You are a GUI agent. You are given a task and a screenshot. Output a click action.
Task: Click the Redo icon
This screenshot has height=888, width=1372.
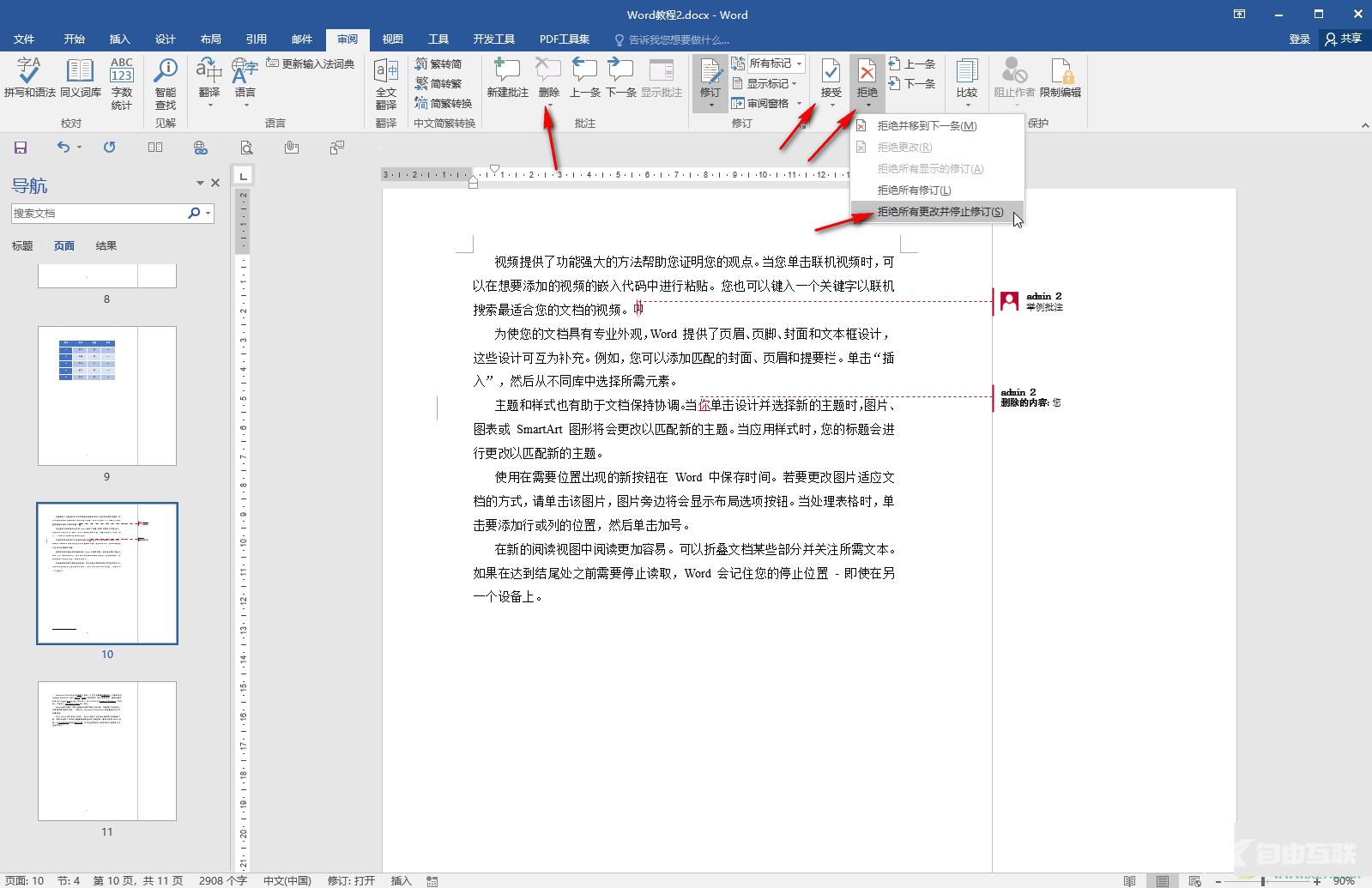pyautogui.click(x=109, y=148)
